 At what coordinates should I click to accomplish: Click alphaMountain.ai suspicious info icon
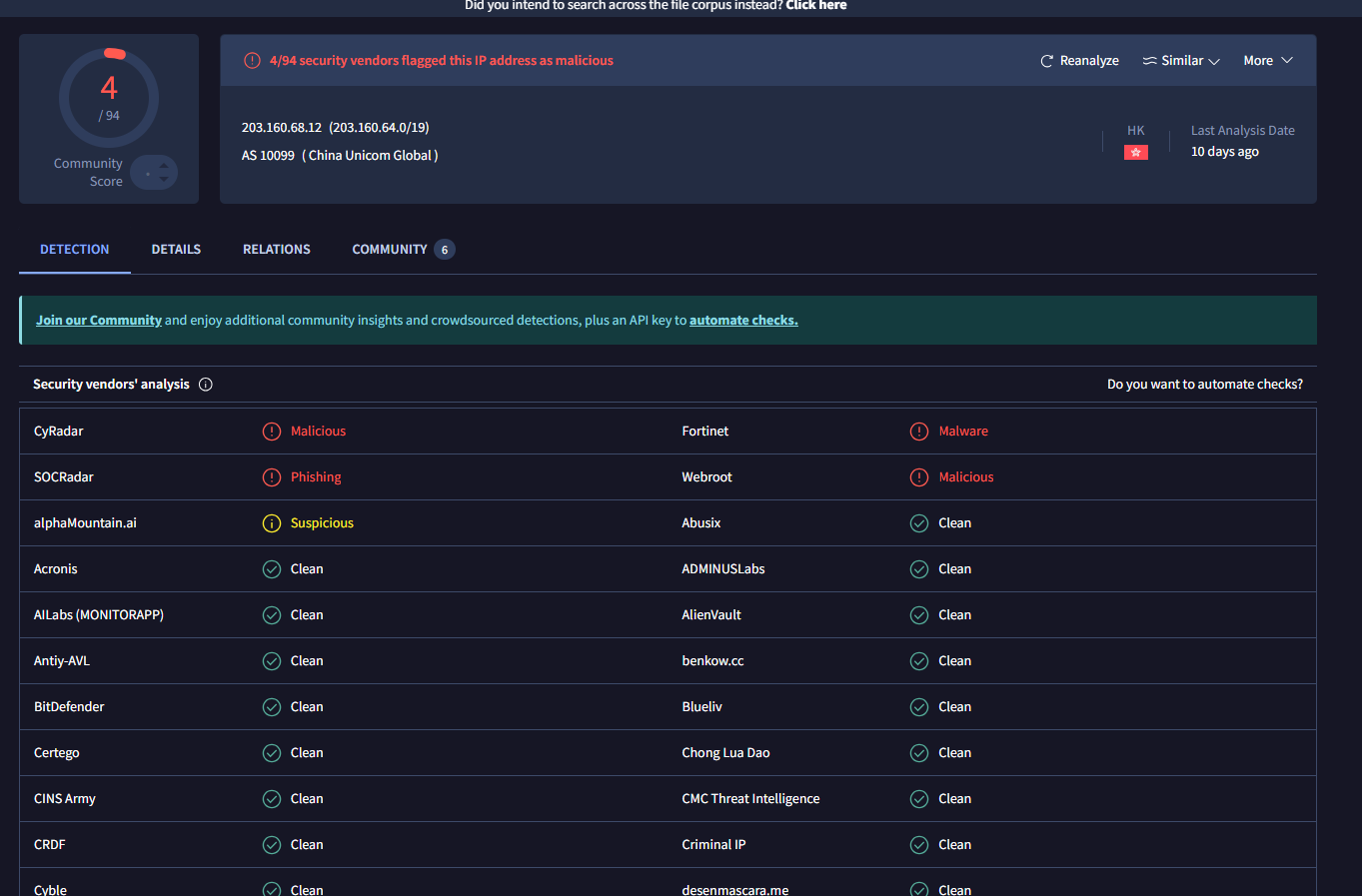(x=272, y=523)
